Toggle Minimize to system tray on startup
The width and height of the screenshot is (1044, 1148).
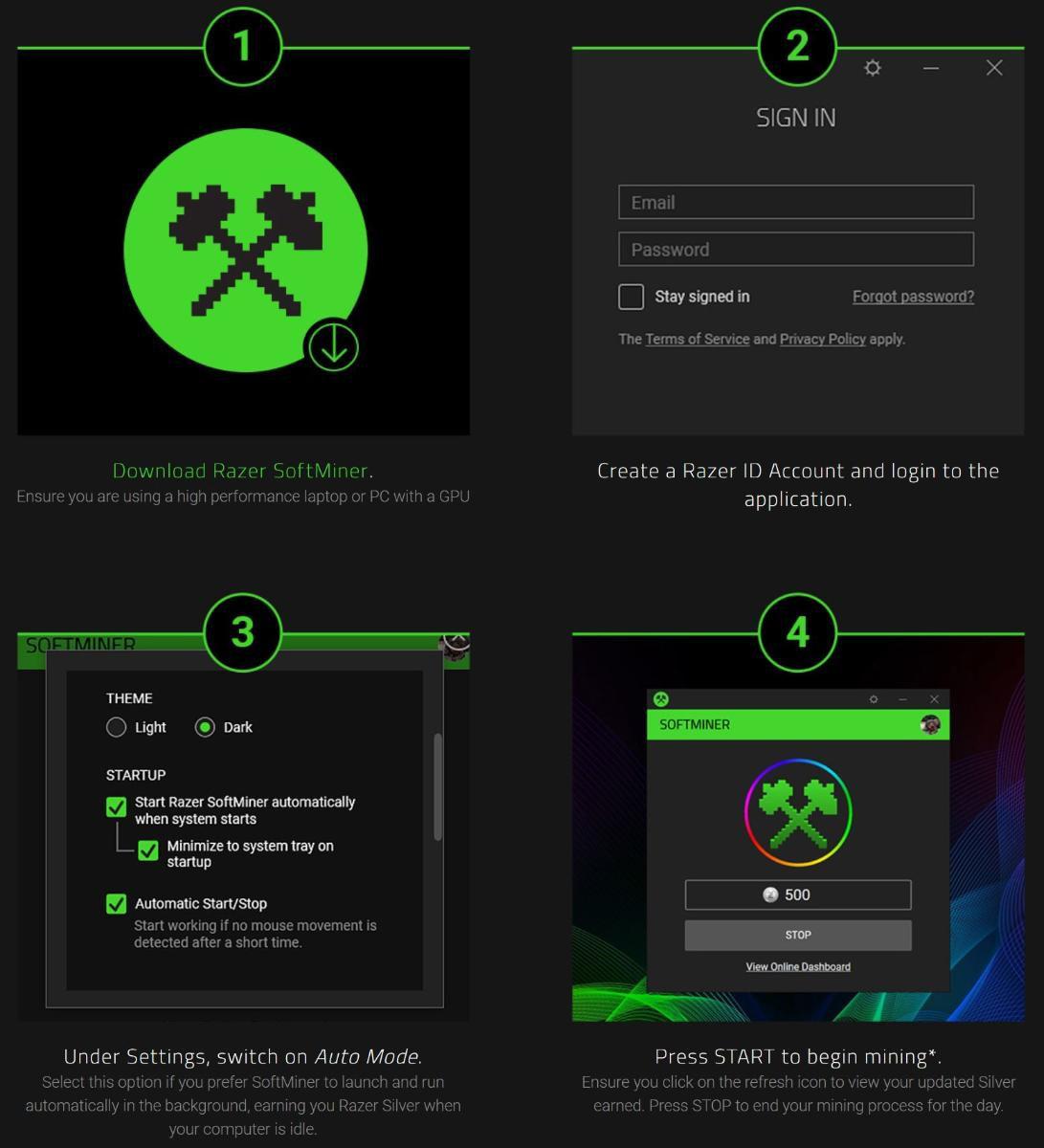(148, 850)
